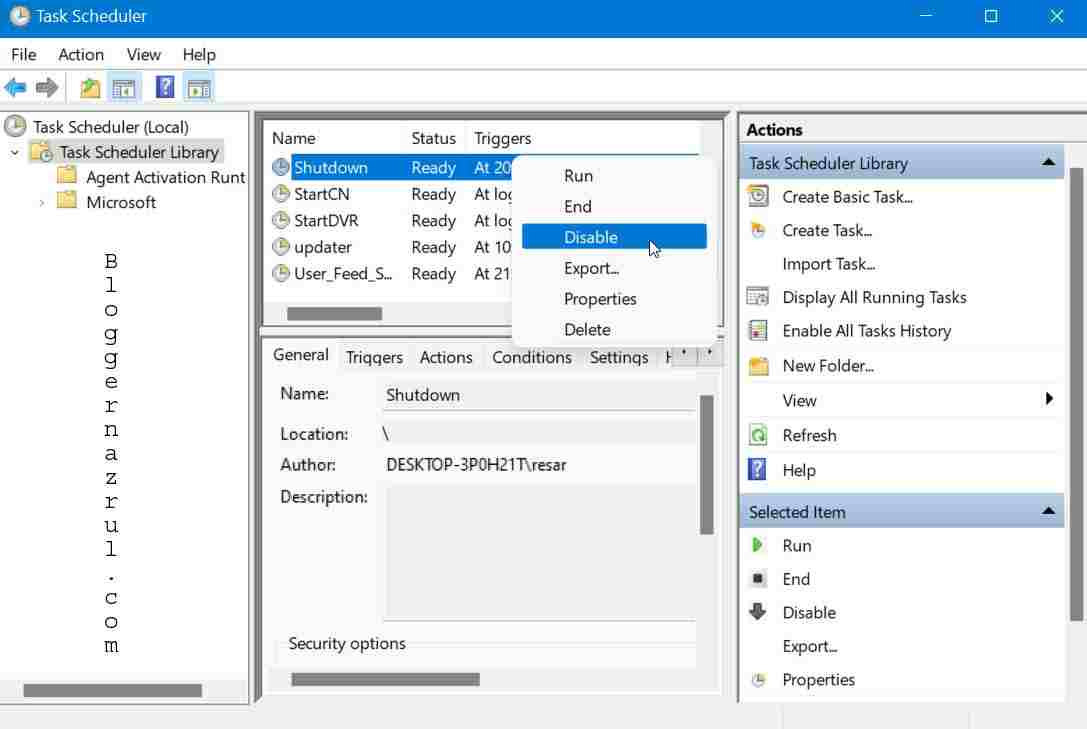The height and width of the screenshot is (729, 1087).
Task: Click the clock icon beside StartCN
Action: (281, 194)
